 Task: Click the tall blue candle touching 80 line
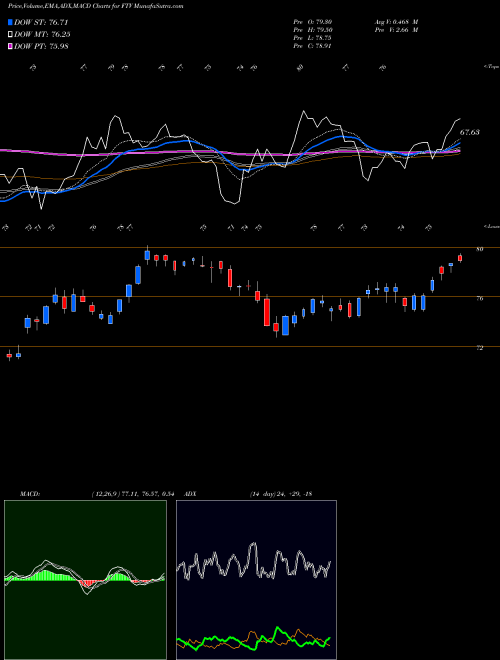click(147, 255)
